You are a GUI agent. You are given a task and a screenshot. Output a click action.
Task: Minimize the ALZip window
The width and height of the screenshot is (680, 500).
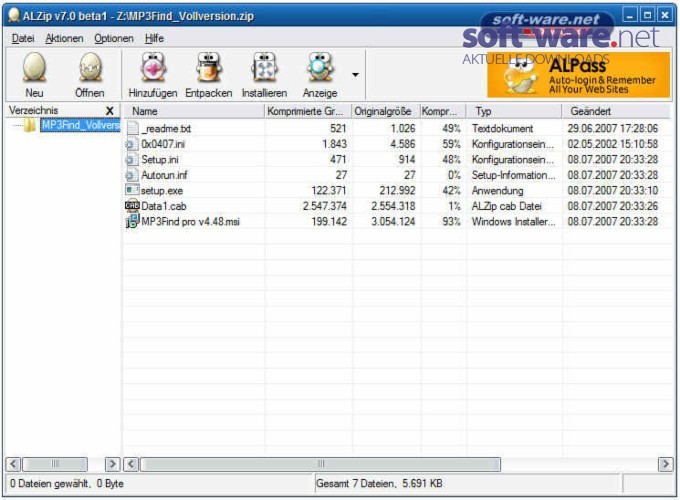[630, 16]
